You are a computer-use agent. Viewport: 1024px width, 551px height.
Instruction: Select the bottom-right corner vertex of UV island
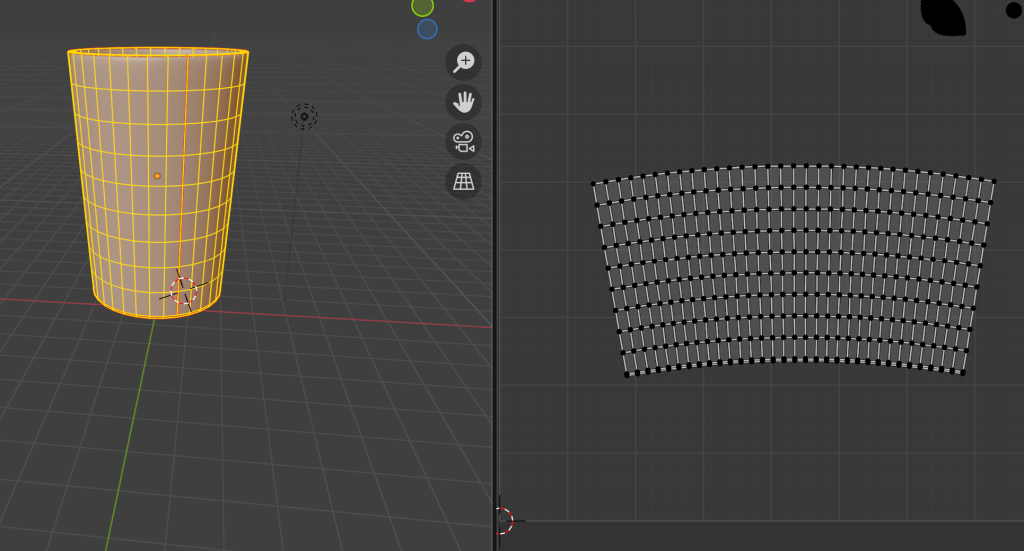(x=962, y=372)
